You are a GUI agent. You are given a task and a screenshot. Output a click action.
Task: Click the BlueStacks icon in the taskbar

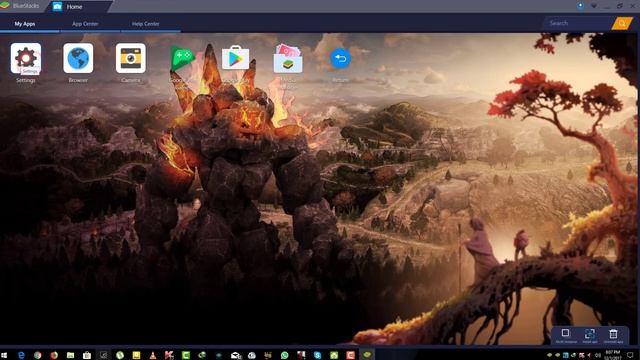point(367,356)
